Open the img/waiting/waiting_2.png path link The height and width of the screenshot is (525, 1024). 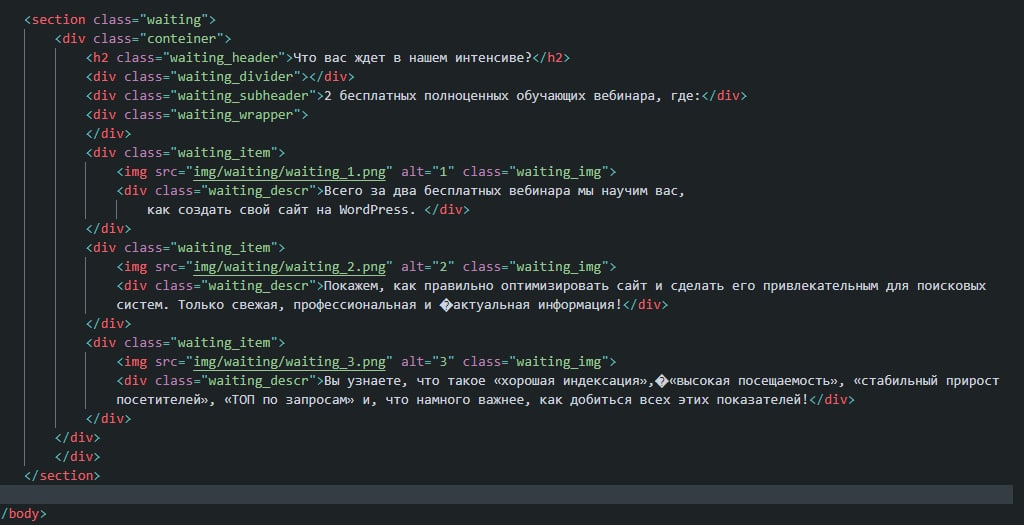pos(290,266)
